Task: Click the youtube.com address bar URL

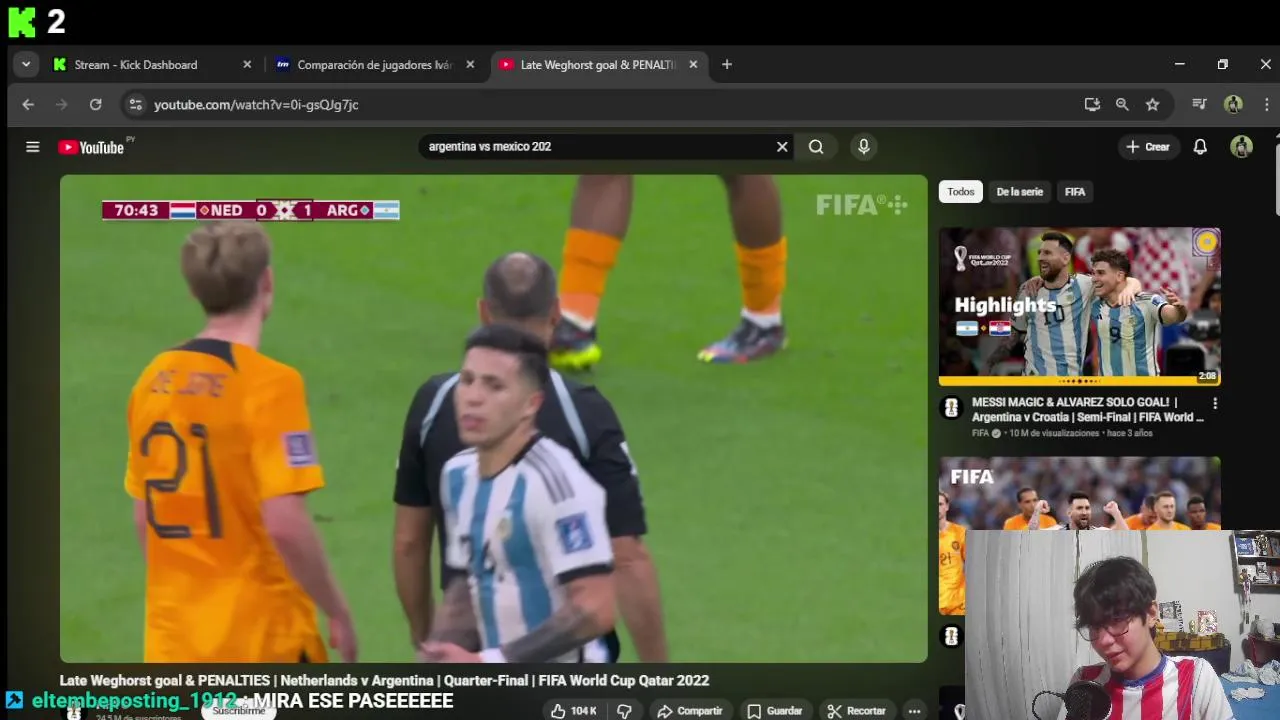Action: pos(256,104)
